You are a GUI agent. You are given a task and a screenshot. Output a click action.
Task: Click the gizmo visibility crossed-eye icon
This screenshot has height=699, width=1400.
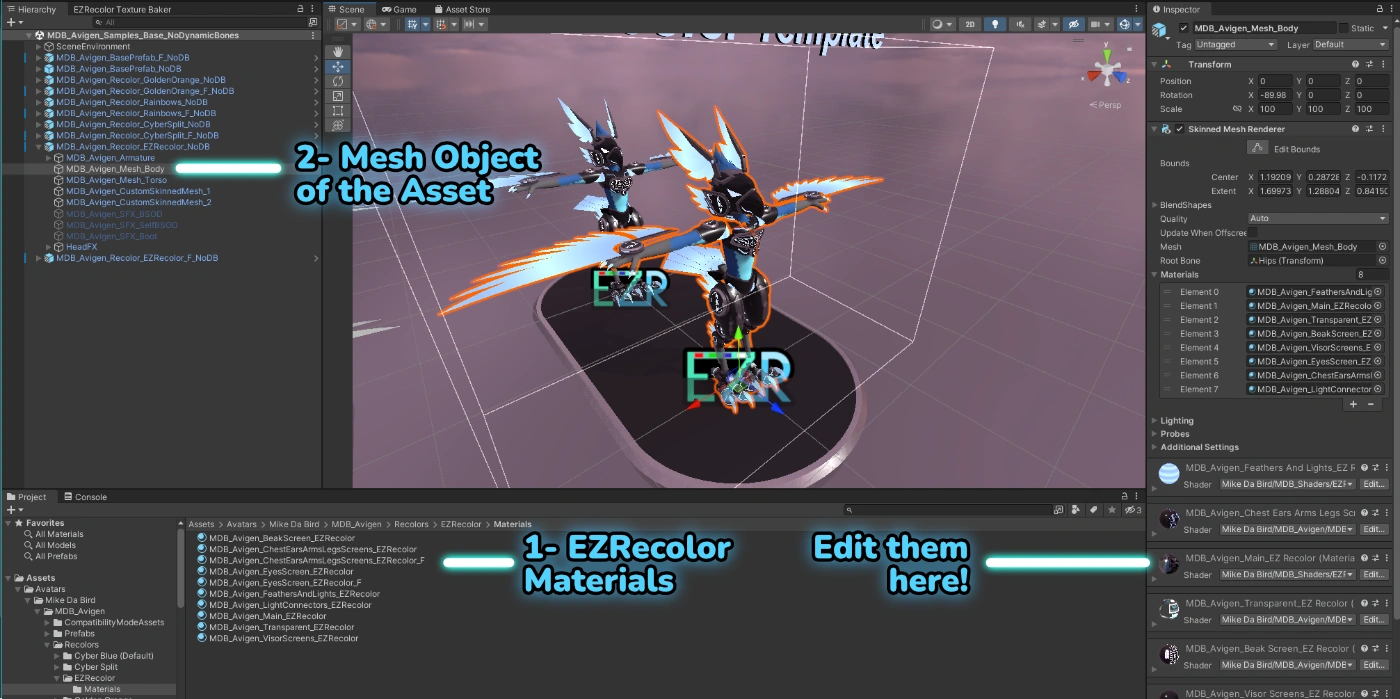pos(1075,24)
